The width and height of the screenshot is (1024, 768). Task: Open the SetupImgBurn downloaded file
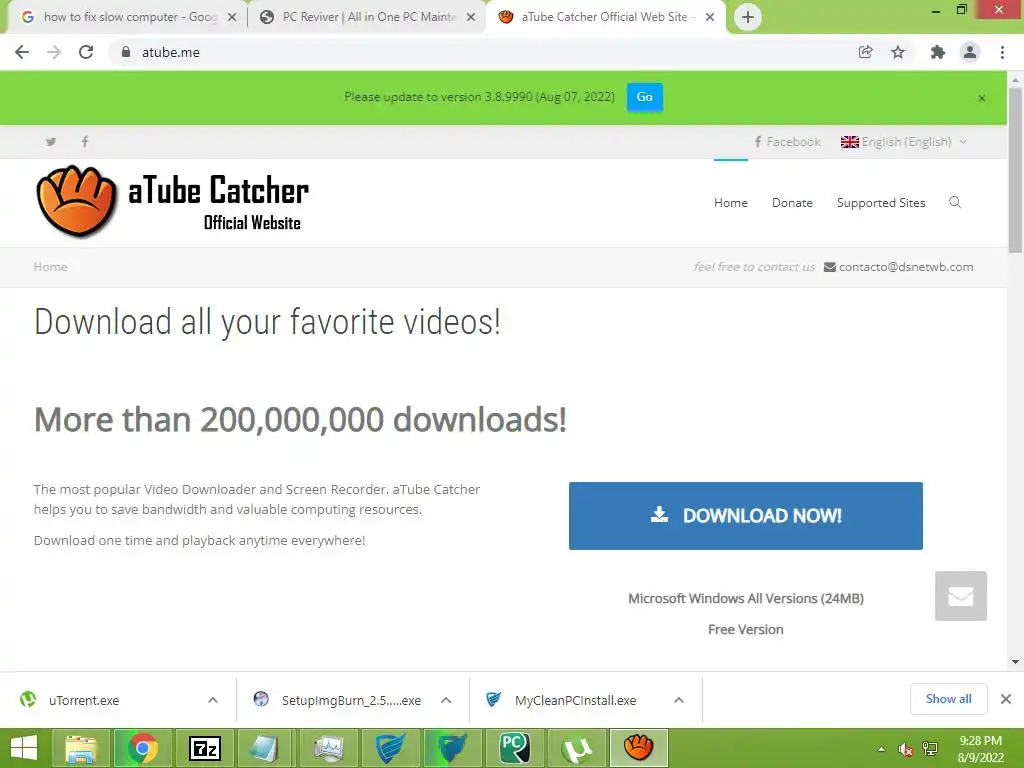(x=351, y=700)
